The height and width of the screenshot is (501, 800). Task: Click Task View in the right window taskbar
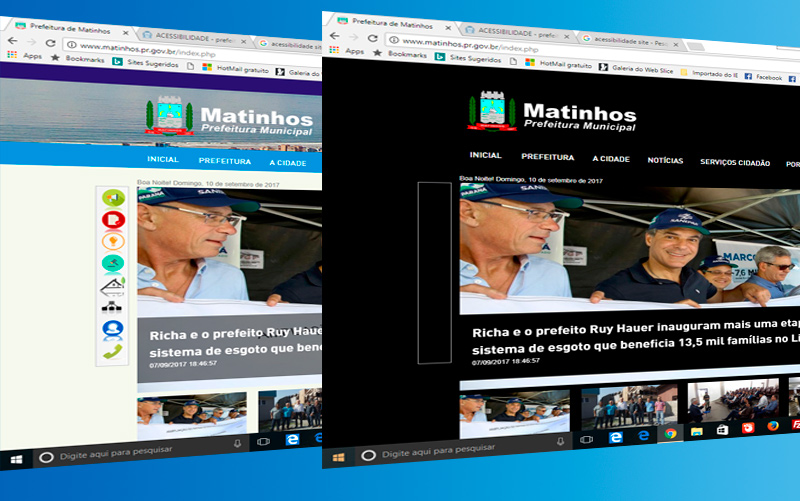pos(586,439)
